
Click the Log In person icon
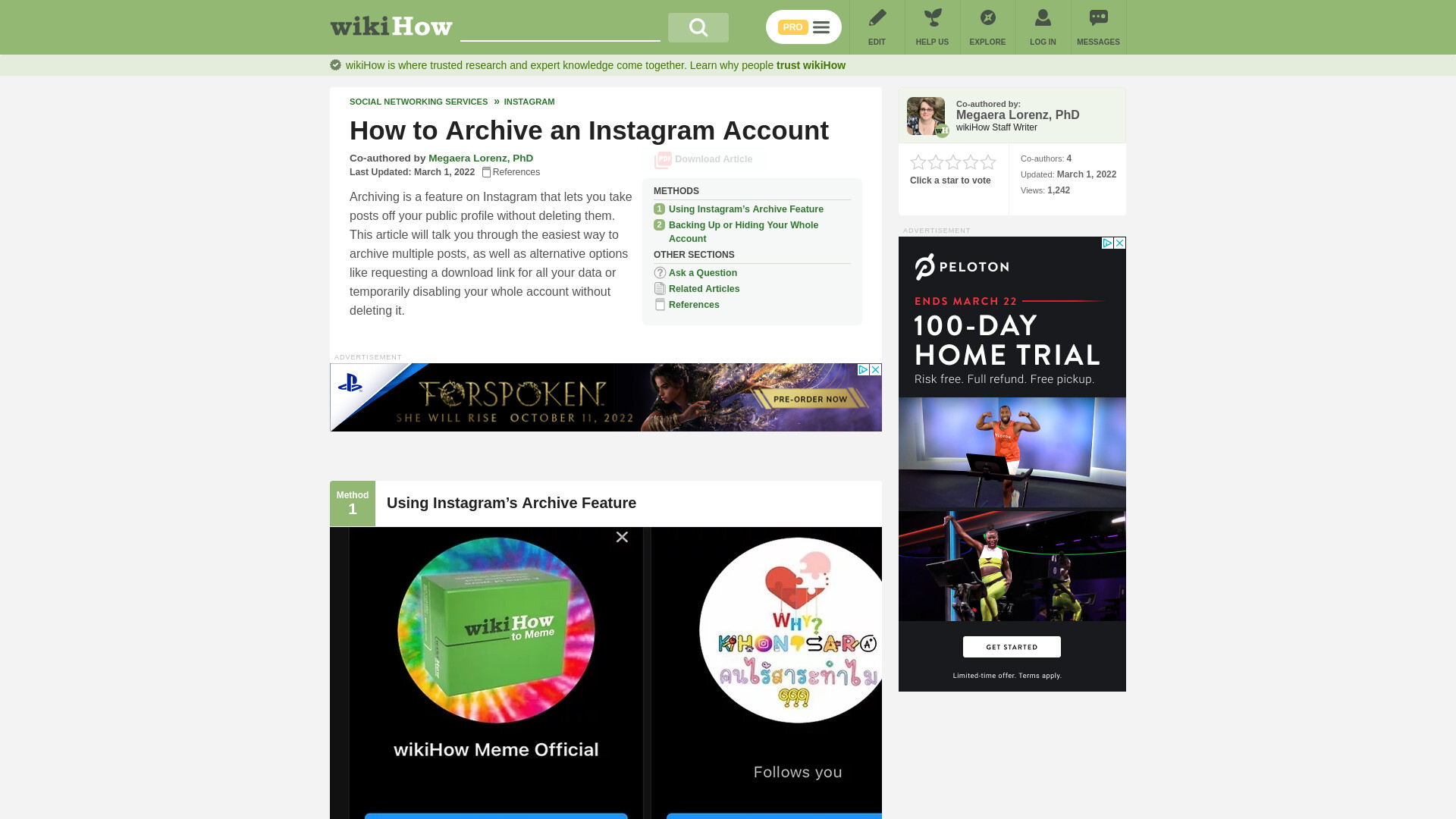tap(1043, 17)
